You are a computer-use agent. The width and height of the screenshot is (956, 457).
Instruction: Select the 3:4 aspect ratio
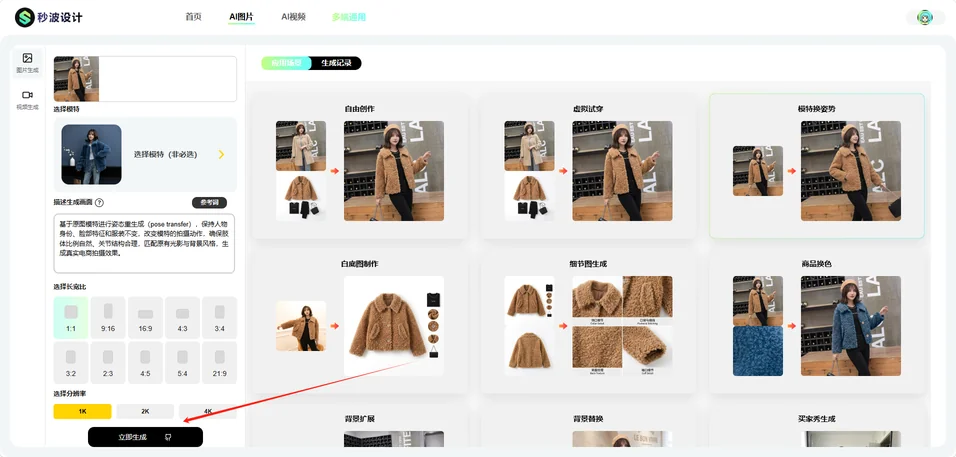coord(219,317)
